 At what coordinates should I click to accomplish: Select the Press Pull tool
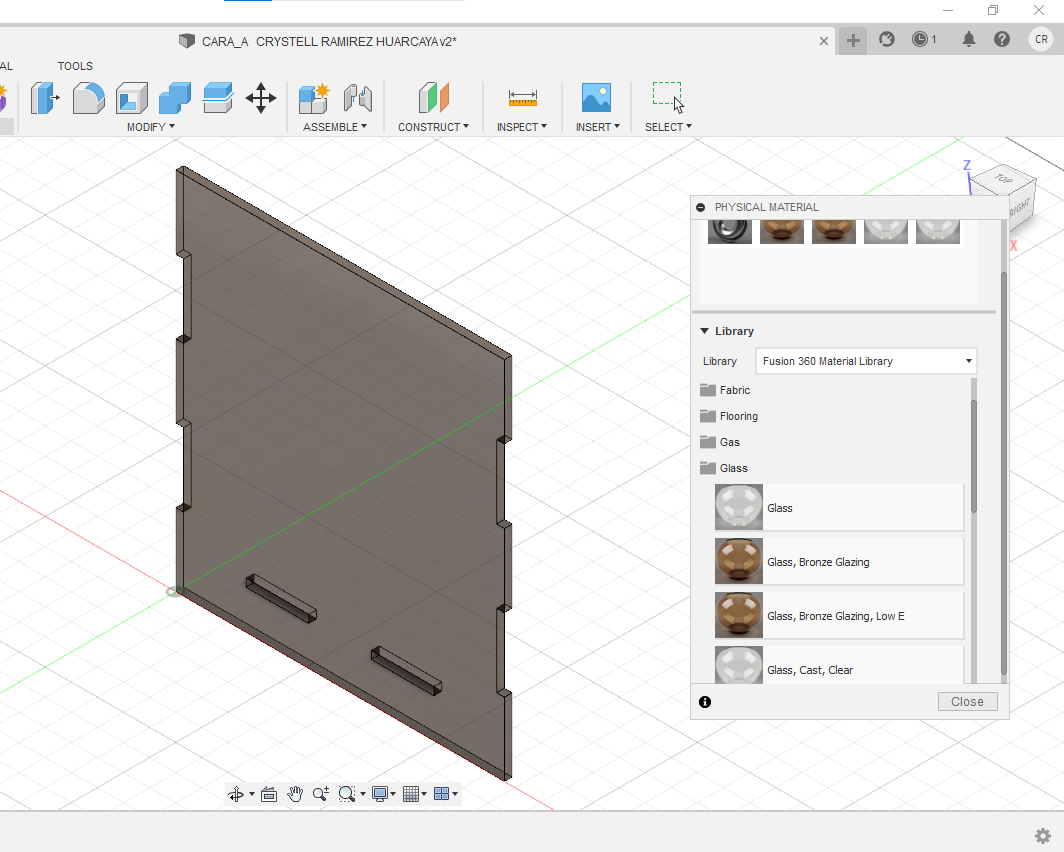point(45,98)
